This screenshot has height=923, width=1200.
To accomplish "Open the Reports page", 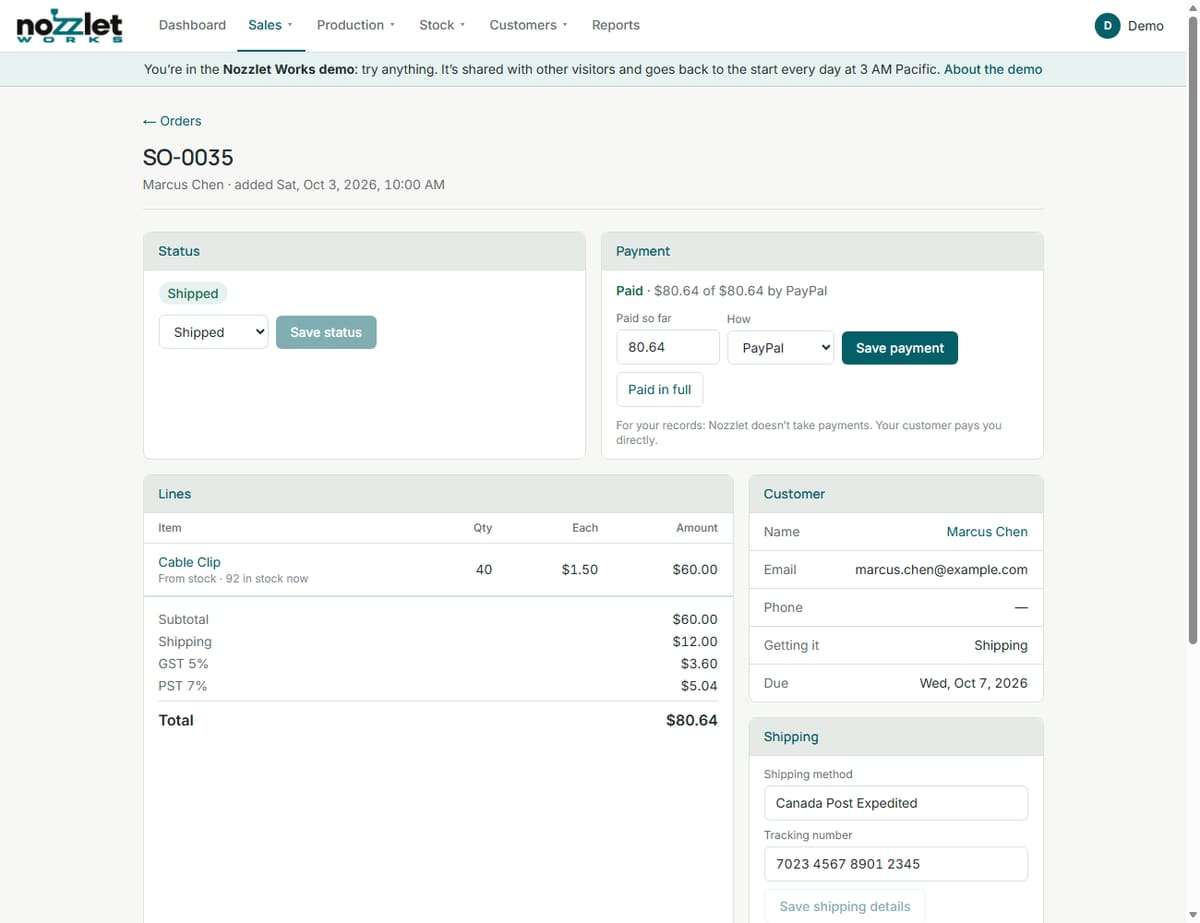I will click(616, 25).
